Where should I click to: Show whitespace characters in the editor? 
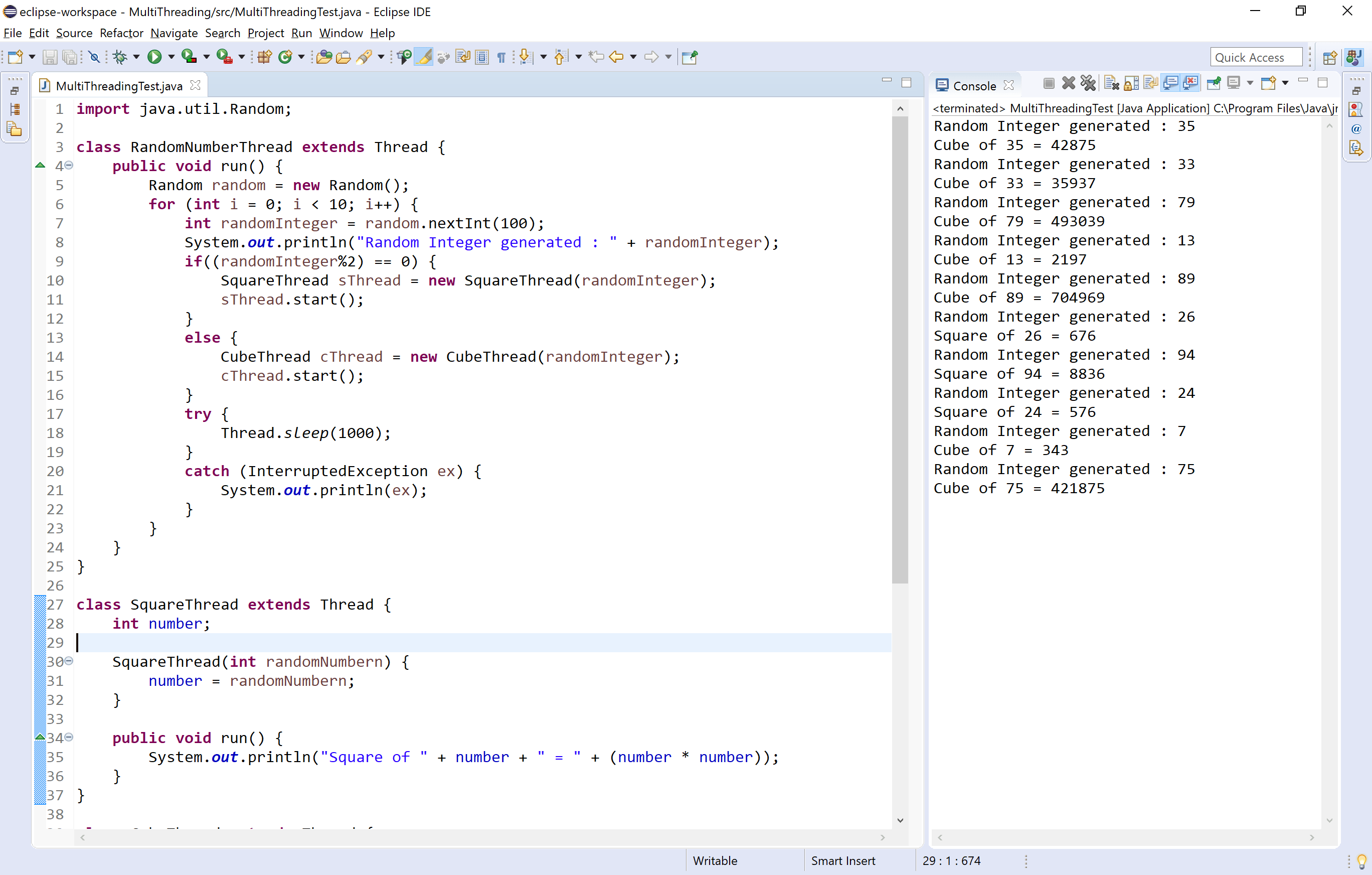[x=501, y=56]
